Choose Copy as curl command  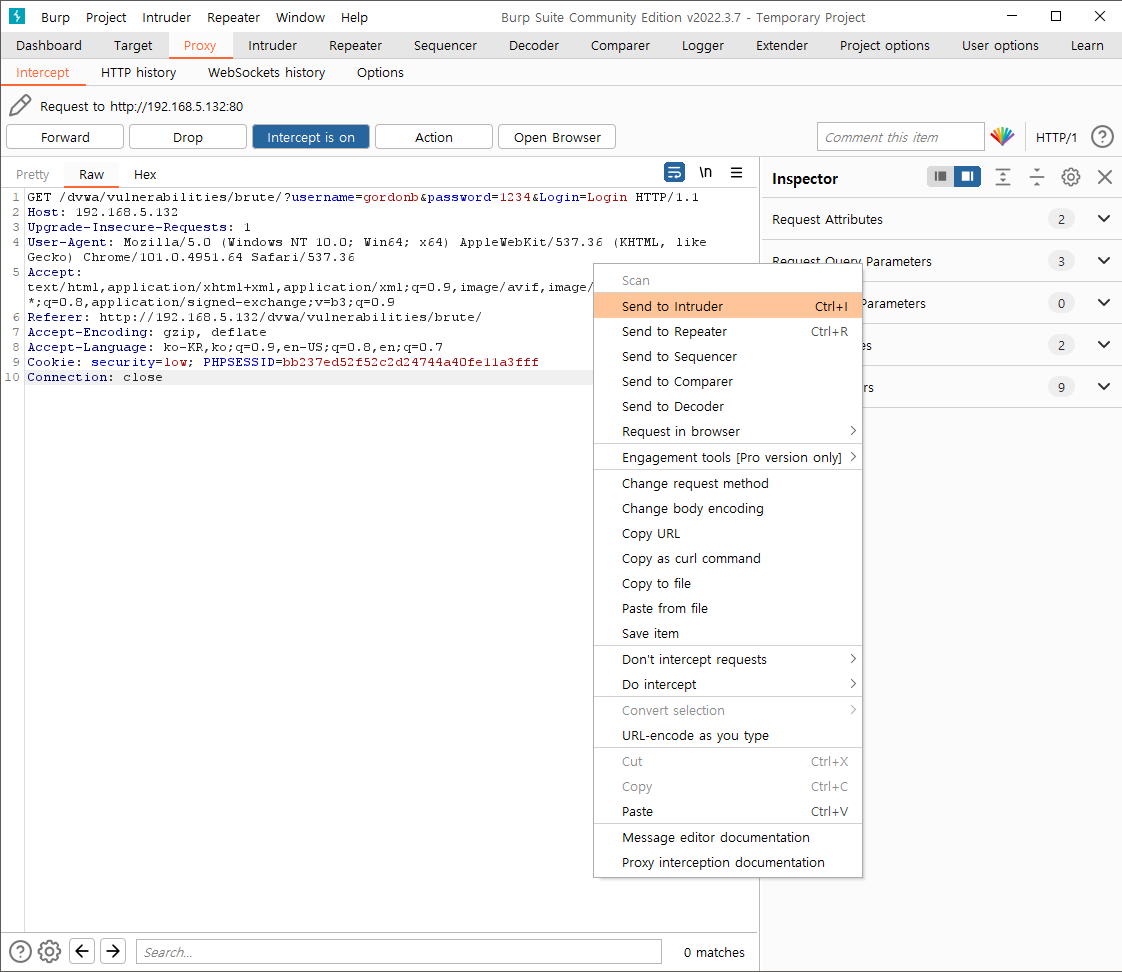click(728, 558)
